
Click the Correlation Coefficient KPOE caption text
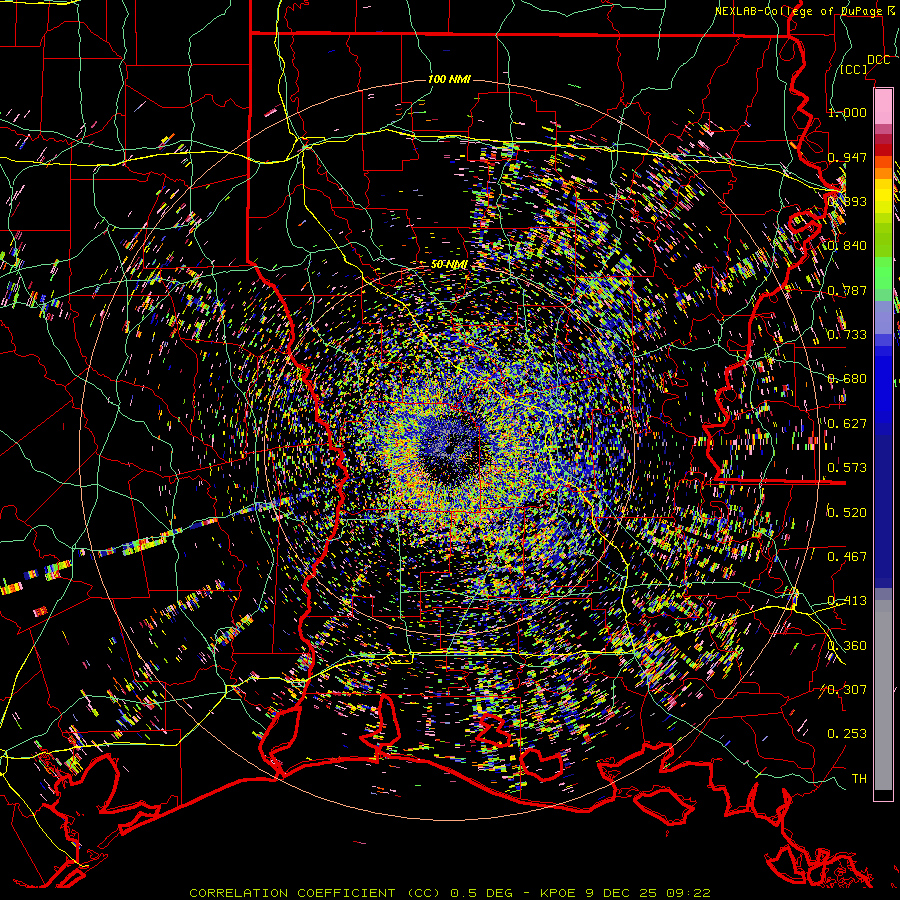(x=450, y=893)
